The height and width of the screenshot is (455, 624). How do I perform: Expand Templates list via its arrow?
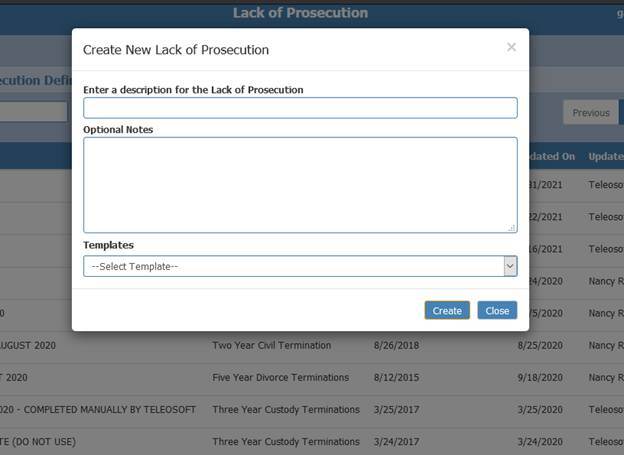[510, 266]
